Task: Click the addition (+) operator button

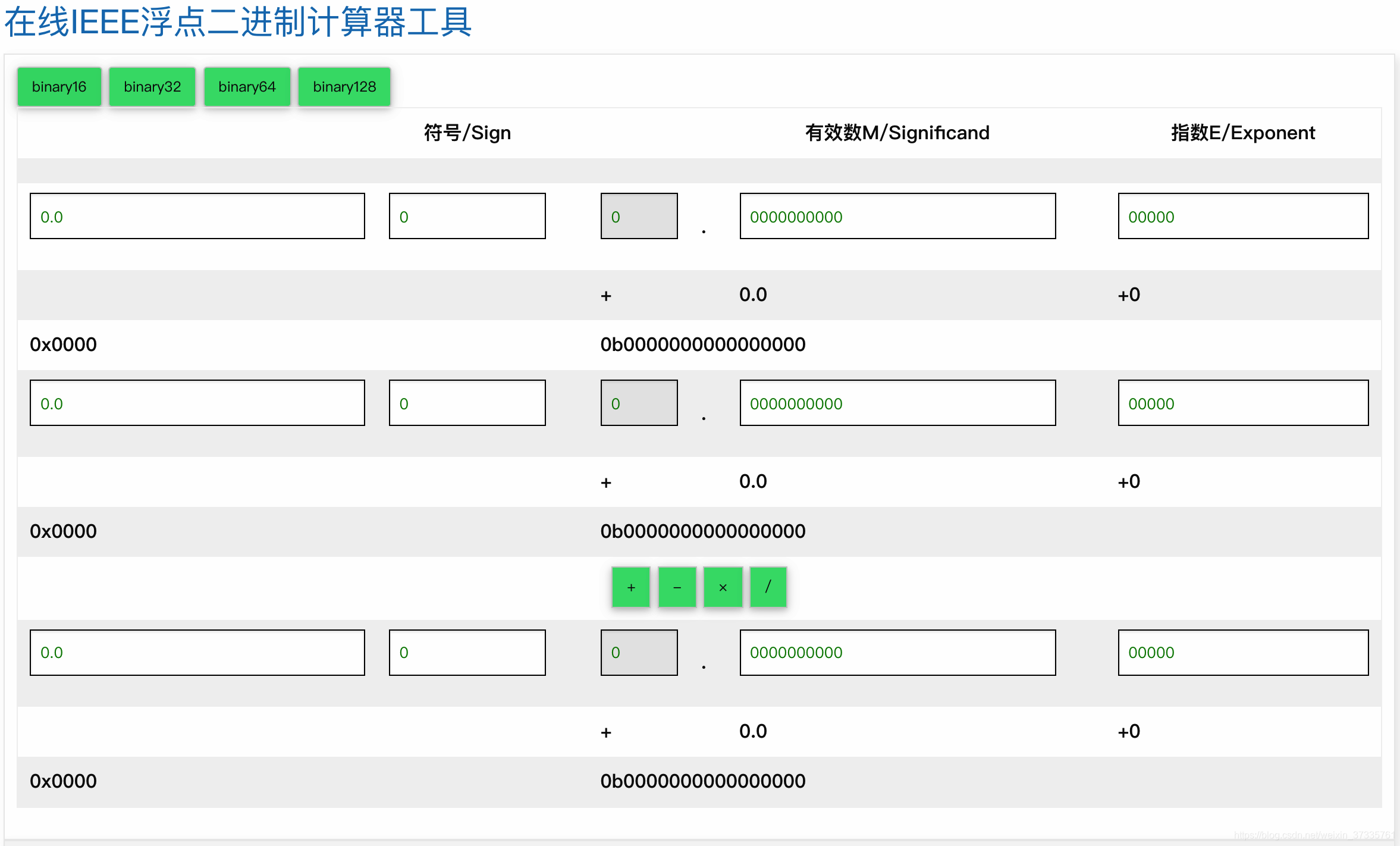Action: point(630,587)
